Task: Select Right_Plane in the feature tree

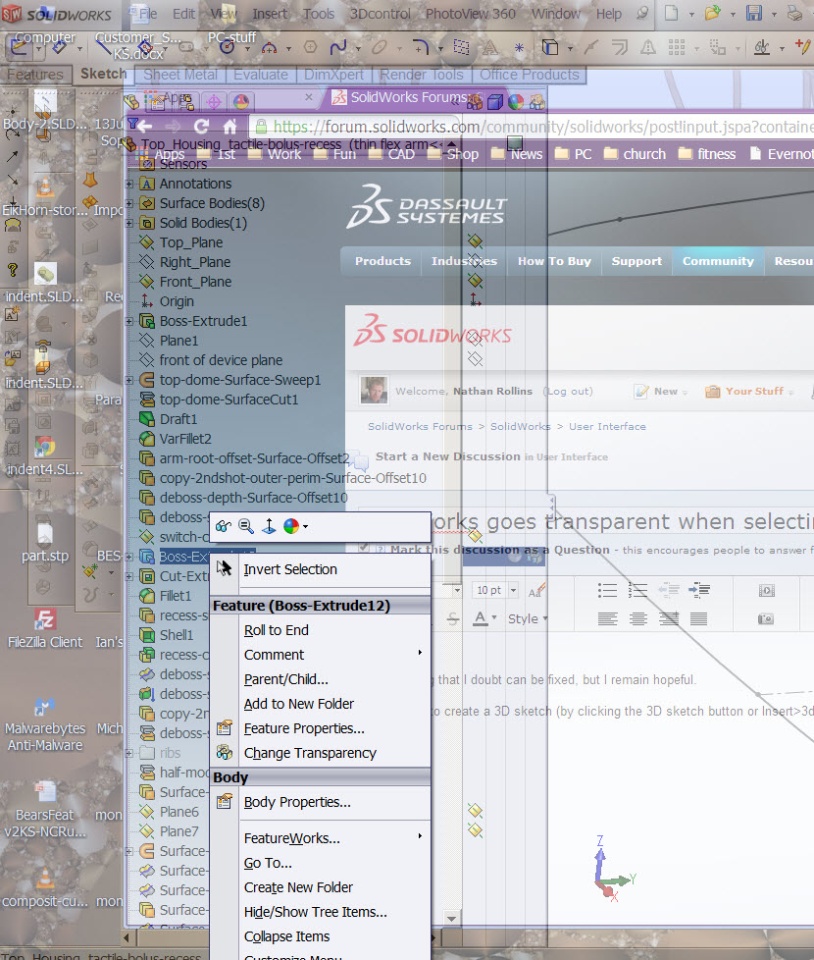Action: (195, 262)
